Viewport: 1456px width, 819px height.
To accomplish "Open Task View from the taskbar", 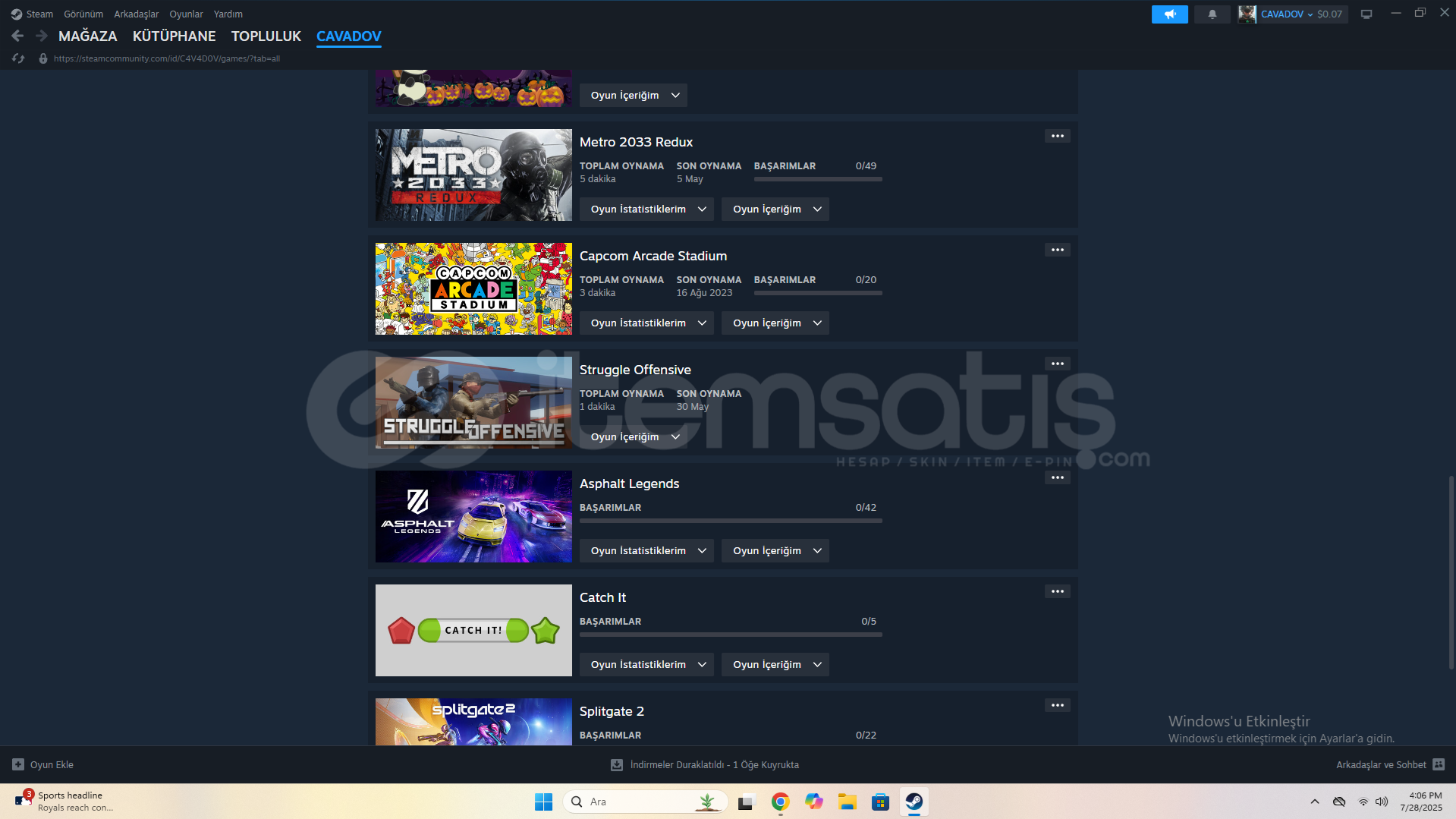I will point(747,802).
